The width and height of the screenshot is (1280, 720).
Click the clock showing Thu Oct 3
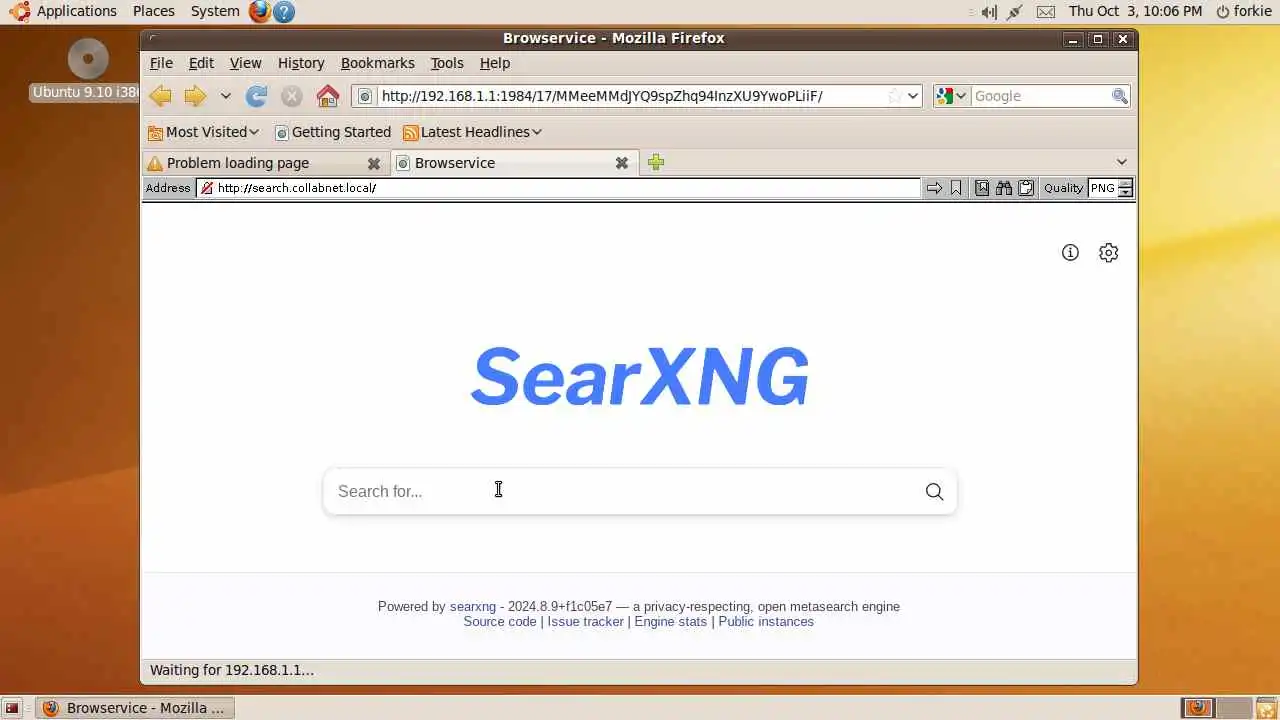tap(1135, 11)
